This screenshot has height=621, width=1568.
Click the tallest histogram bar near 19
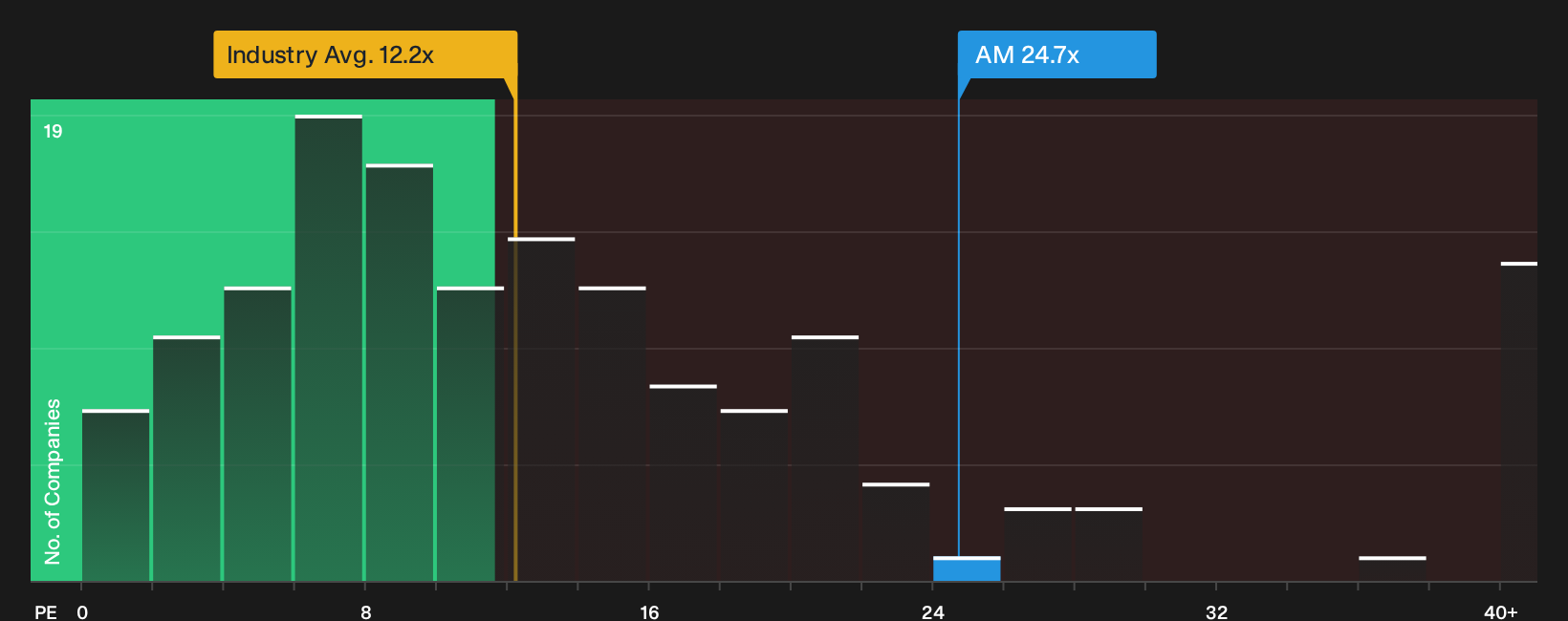(x=329, y=348)
